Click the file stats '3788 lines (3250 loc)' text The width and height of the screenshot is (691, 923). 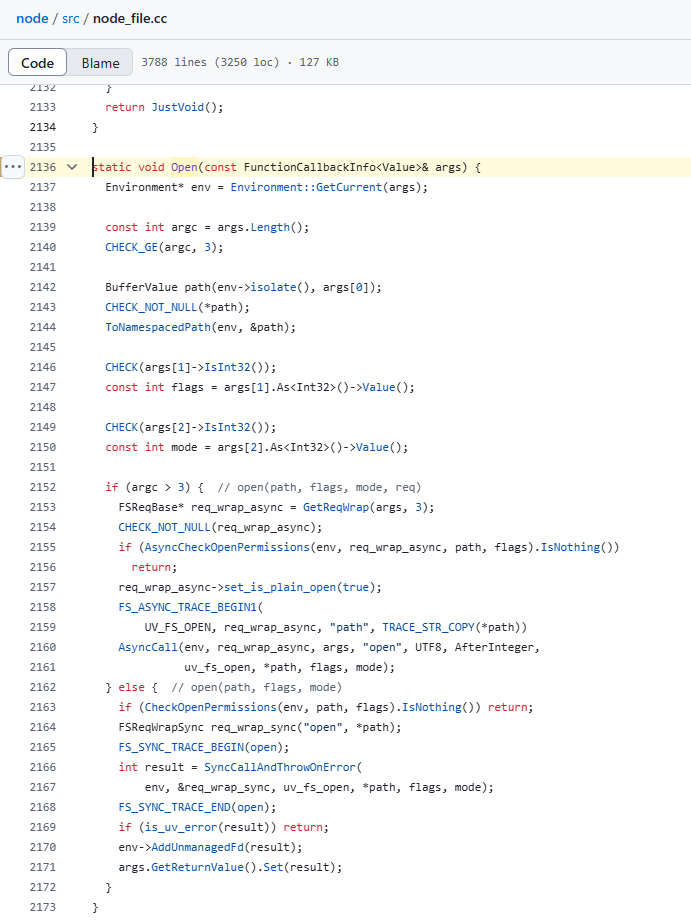pyautogui.click(x=210, y=62)
